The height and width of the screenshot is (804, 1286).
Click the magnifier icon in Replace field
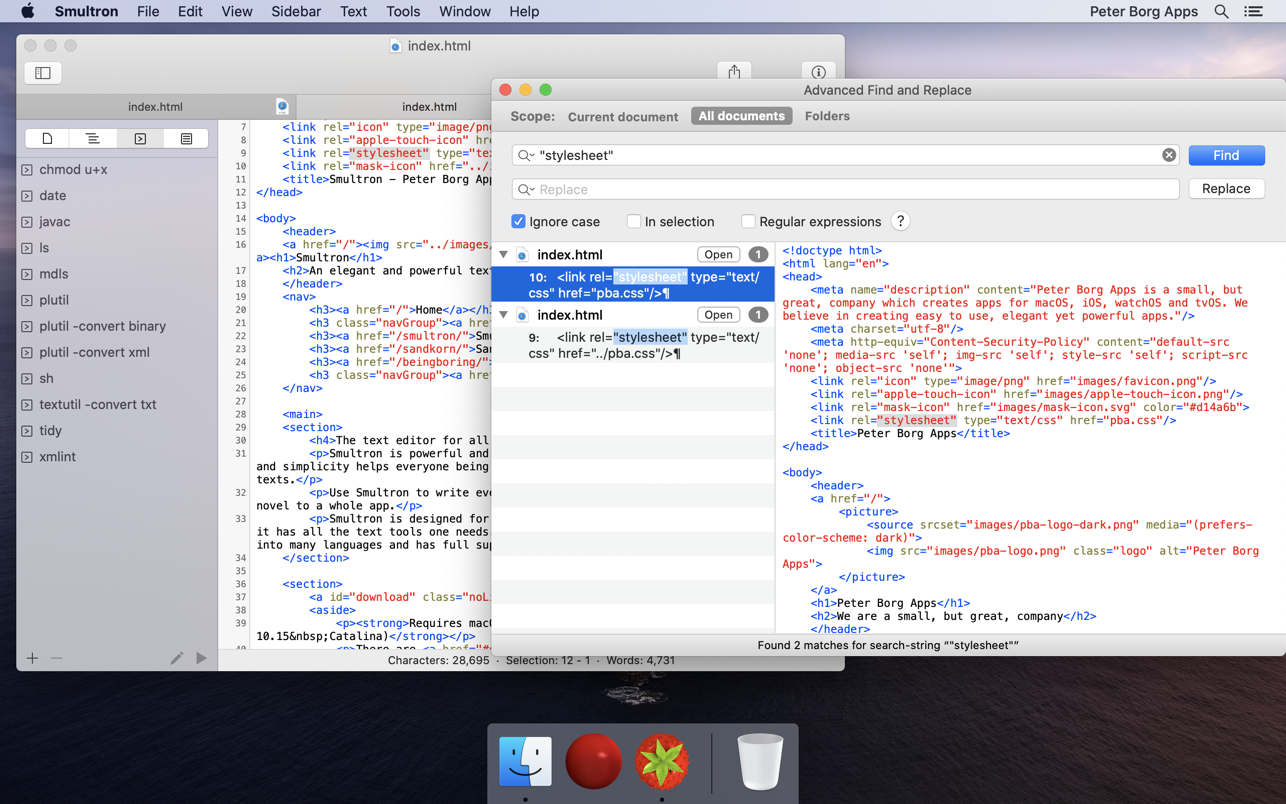525,189
